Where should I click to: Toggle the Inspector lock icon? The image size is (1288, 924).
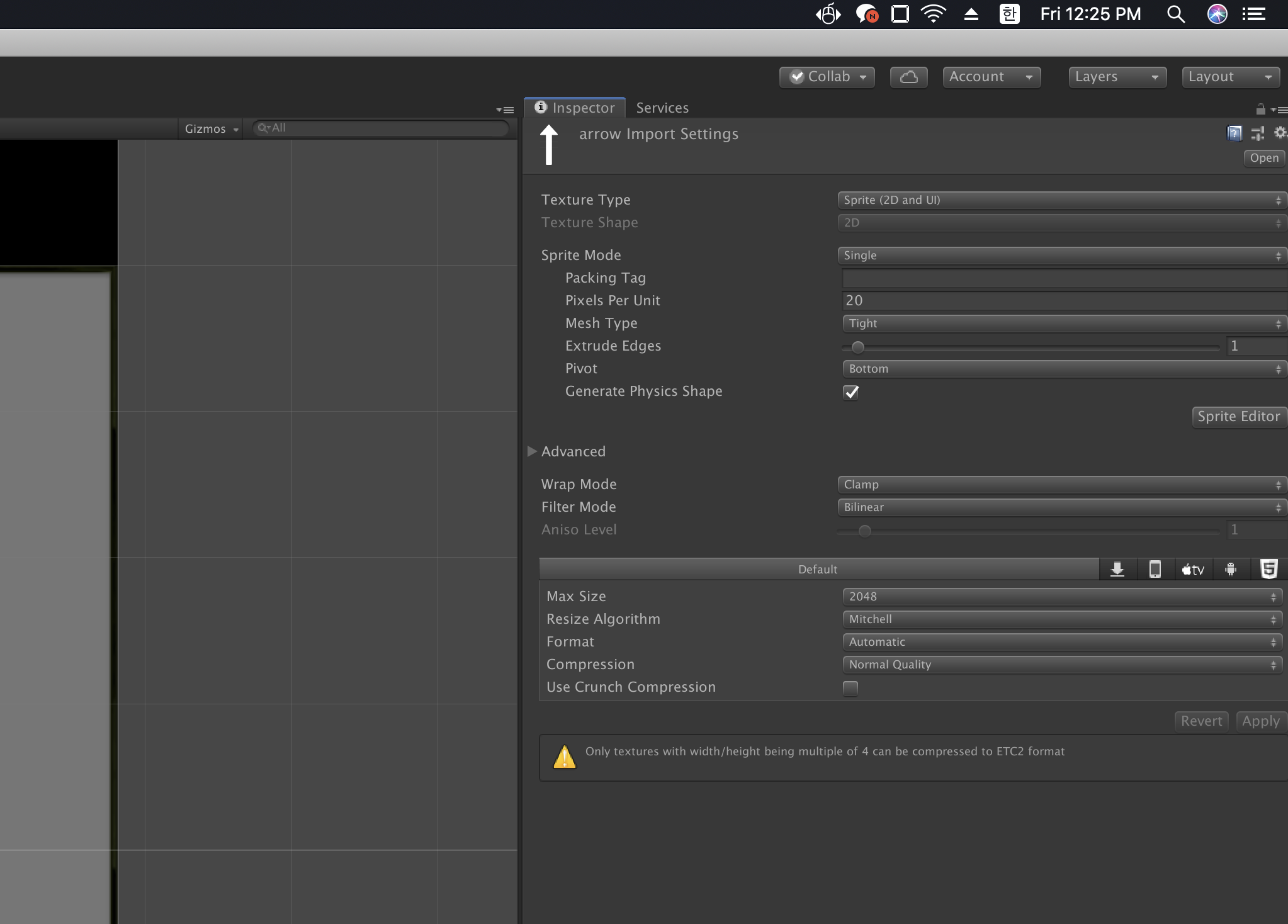pyautogui.click(x=1260, y=110)
